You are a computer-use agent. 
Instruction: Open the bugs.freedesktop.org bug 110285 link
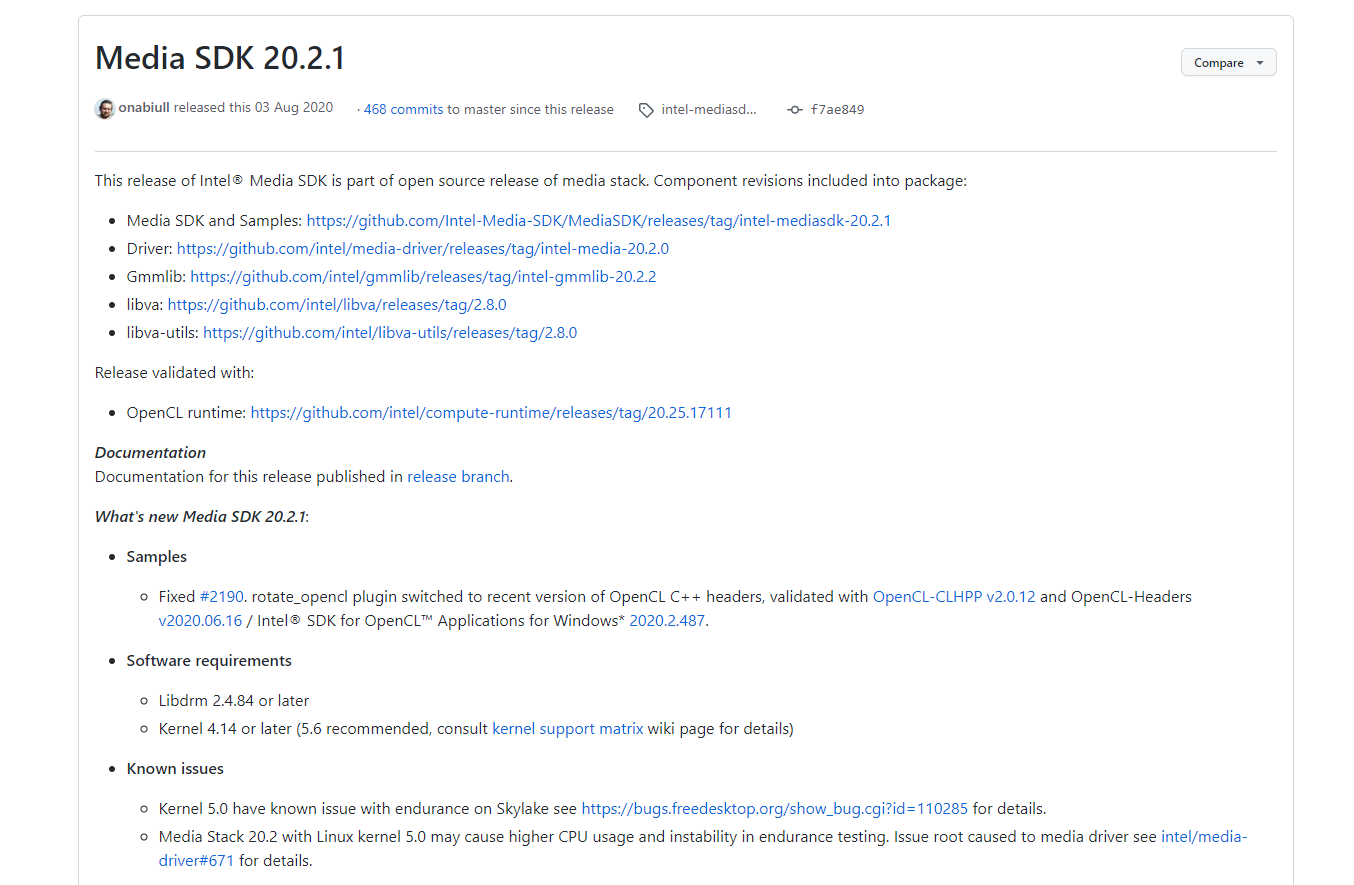coord(774,809)
